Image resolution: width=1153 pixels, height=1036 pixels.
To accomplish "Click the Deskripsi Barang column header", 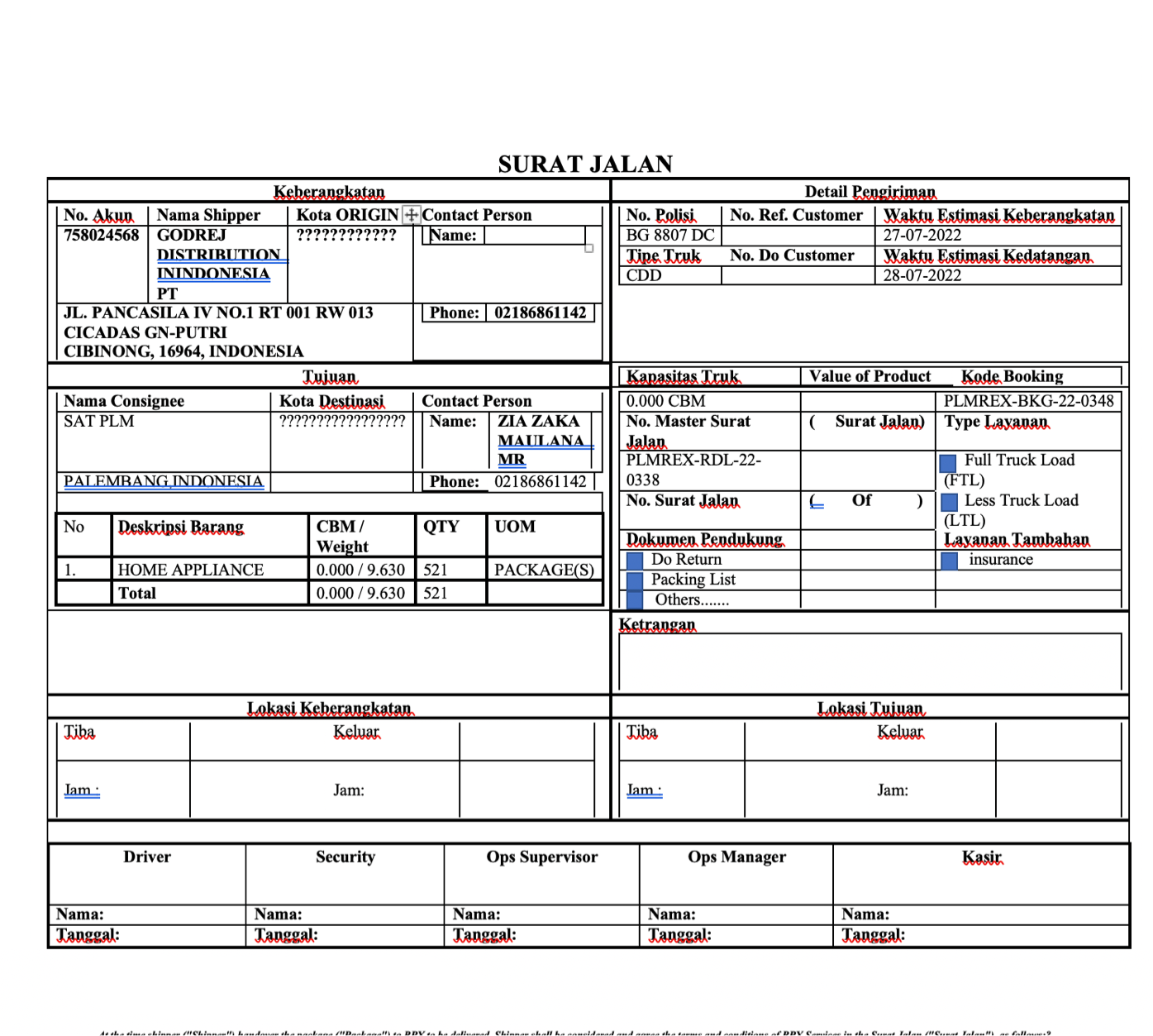I will pyautogui.click(x=181, y=528).
